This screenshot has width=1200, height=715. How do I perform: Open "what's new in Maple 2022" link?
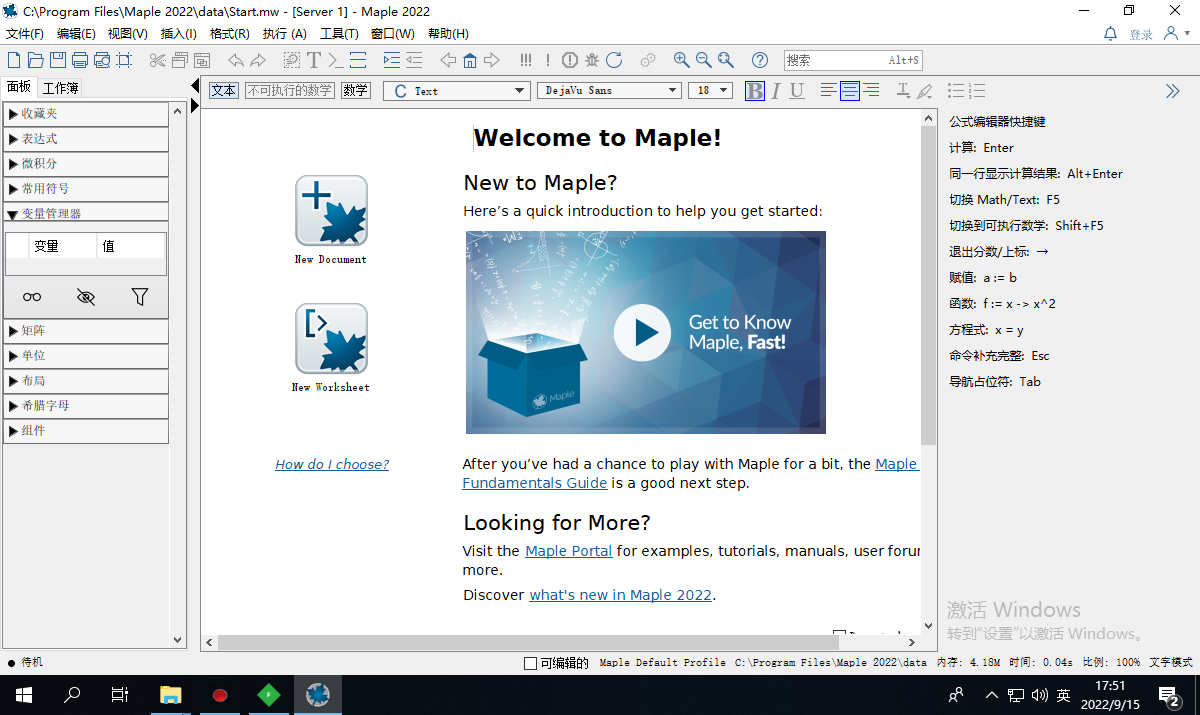point(620,595)
